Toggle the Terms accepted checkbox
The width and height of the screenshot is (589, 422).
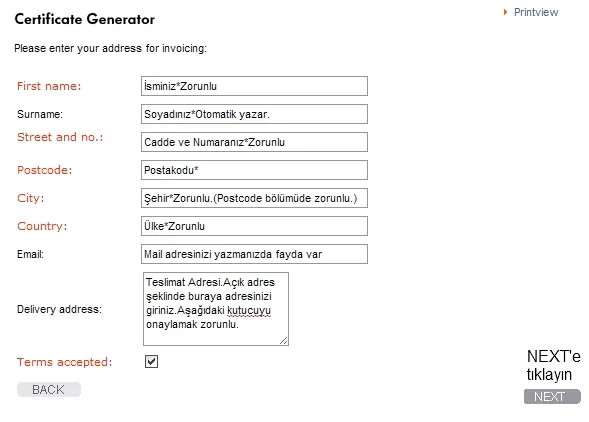coord(151,361)
